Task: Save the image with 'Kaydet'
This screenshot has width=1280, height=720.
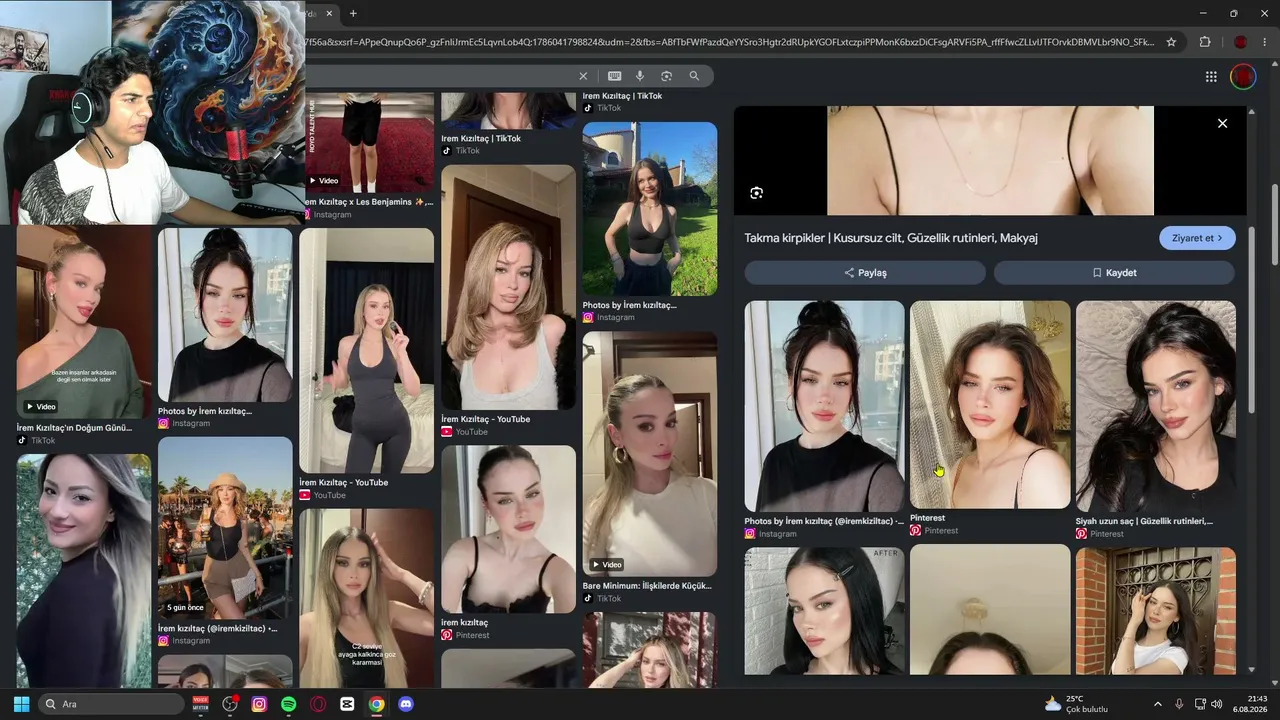Action: (x=1114, y=273)
